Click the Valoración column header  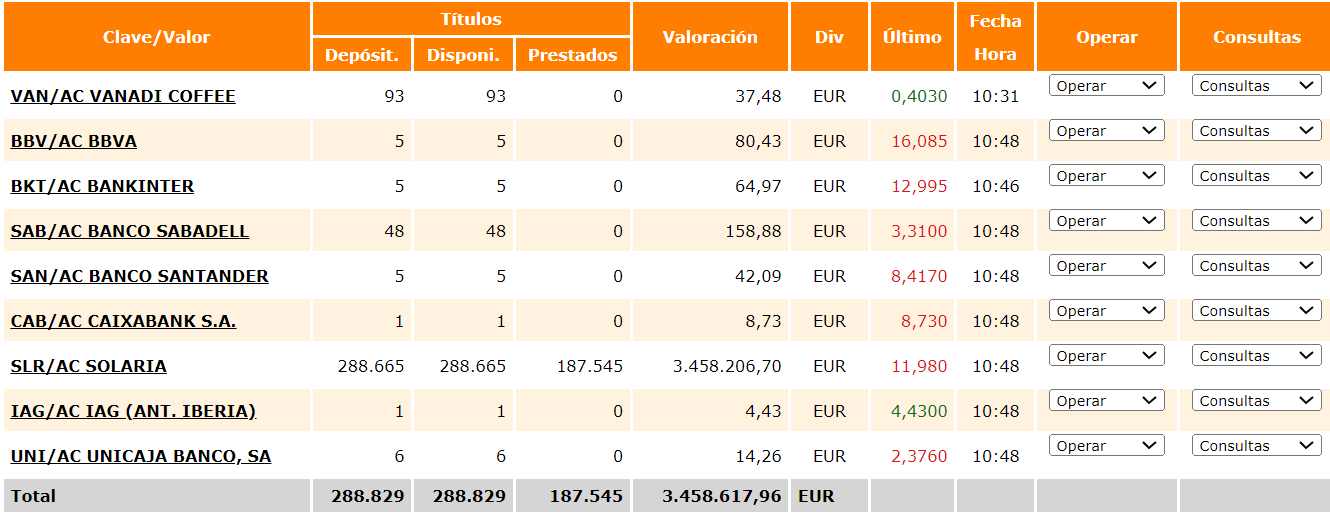point(710,37)
